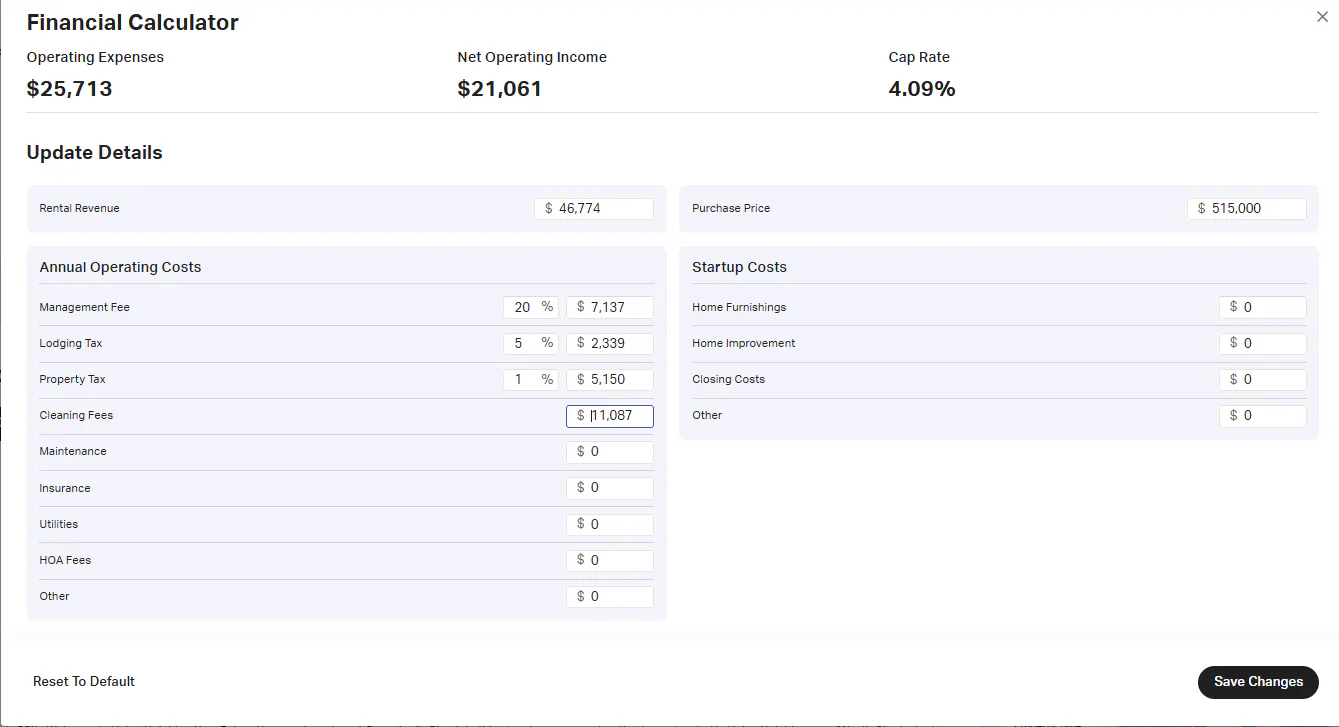
Task: Edit the Closing Costs field
Action: 1263,380
